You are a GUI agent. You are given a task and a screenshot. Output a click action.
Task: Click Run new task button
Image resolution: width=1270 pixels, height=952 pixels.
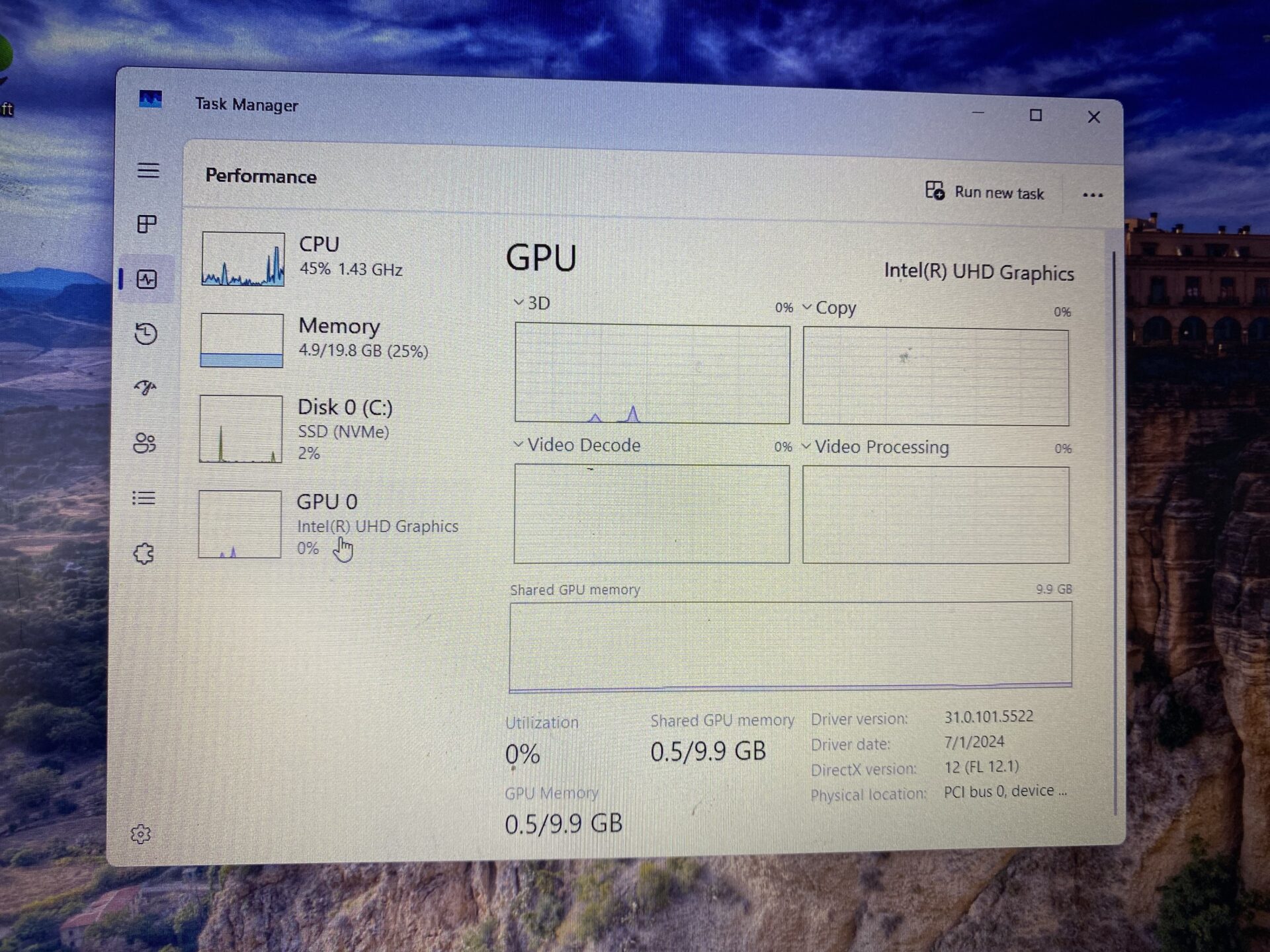(984, 192)
